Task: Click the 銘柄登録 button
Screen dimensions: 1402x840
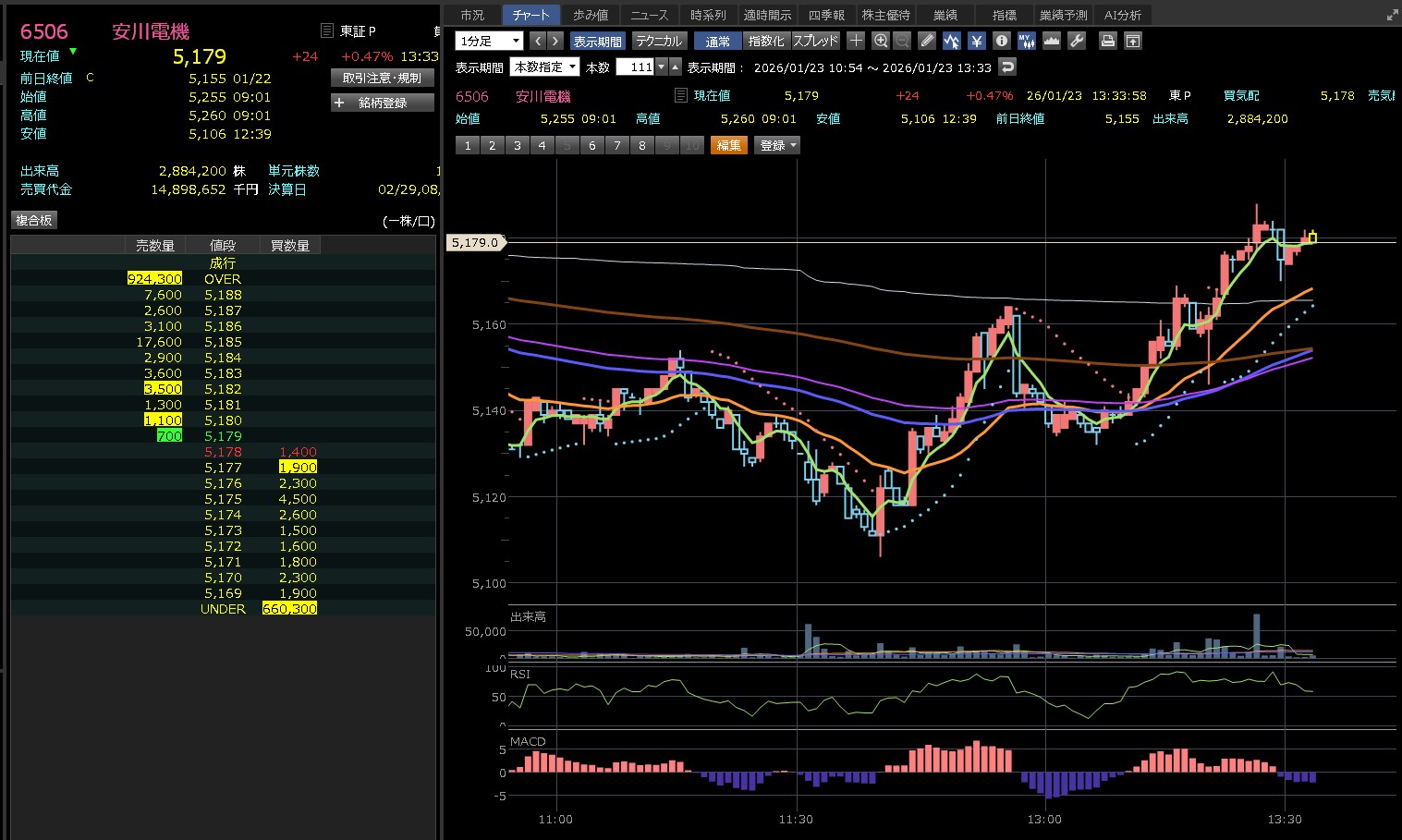Action: click(x=382, y=103)
